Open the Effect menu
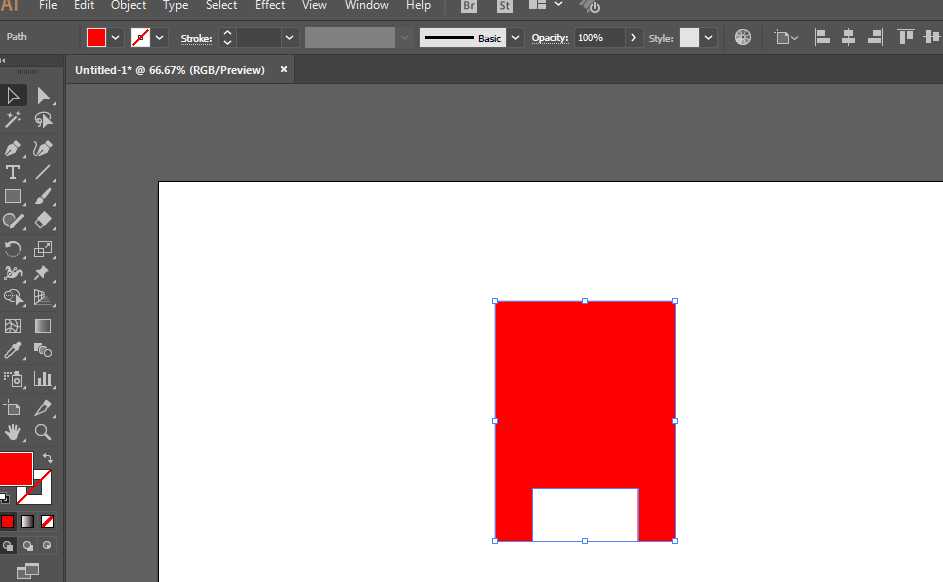Screen dimensions: 943x582 click(270, 6)
